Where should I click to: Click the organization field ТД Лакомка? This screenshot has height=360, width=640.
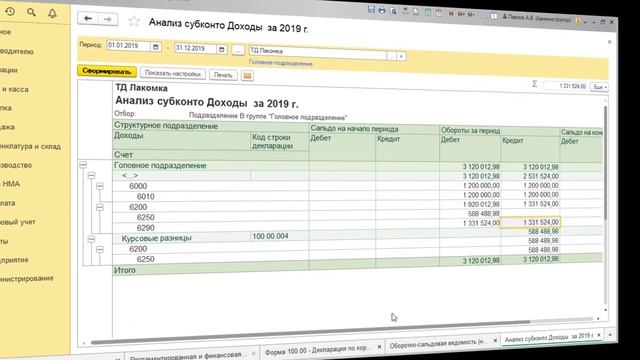pyautogui.click(x=318, y=52)
